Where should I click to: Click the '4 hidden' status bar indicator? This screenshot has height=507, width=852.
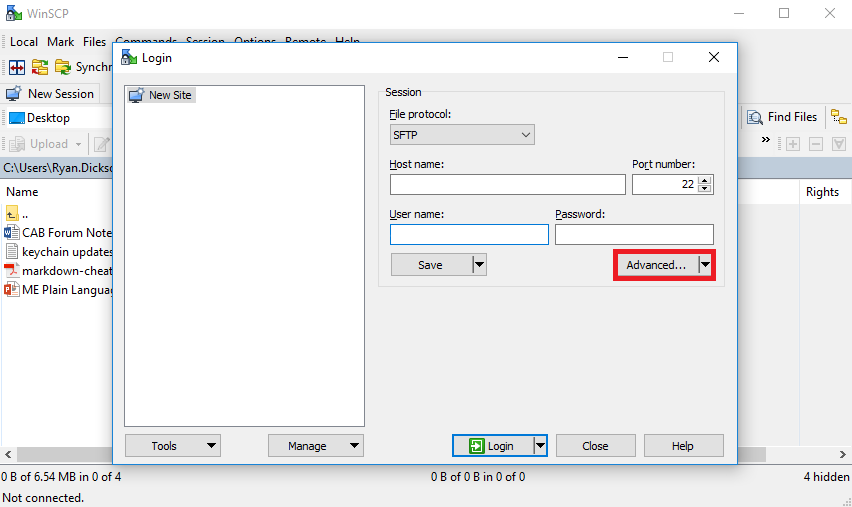(x=826, y=477)
